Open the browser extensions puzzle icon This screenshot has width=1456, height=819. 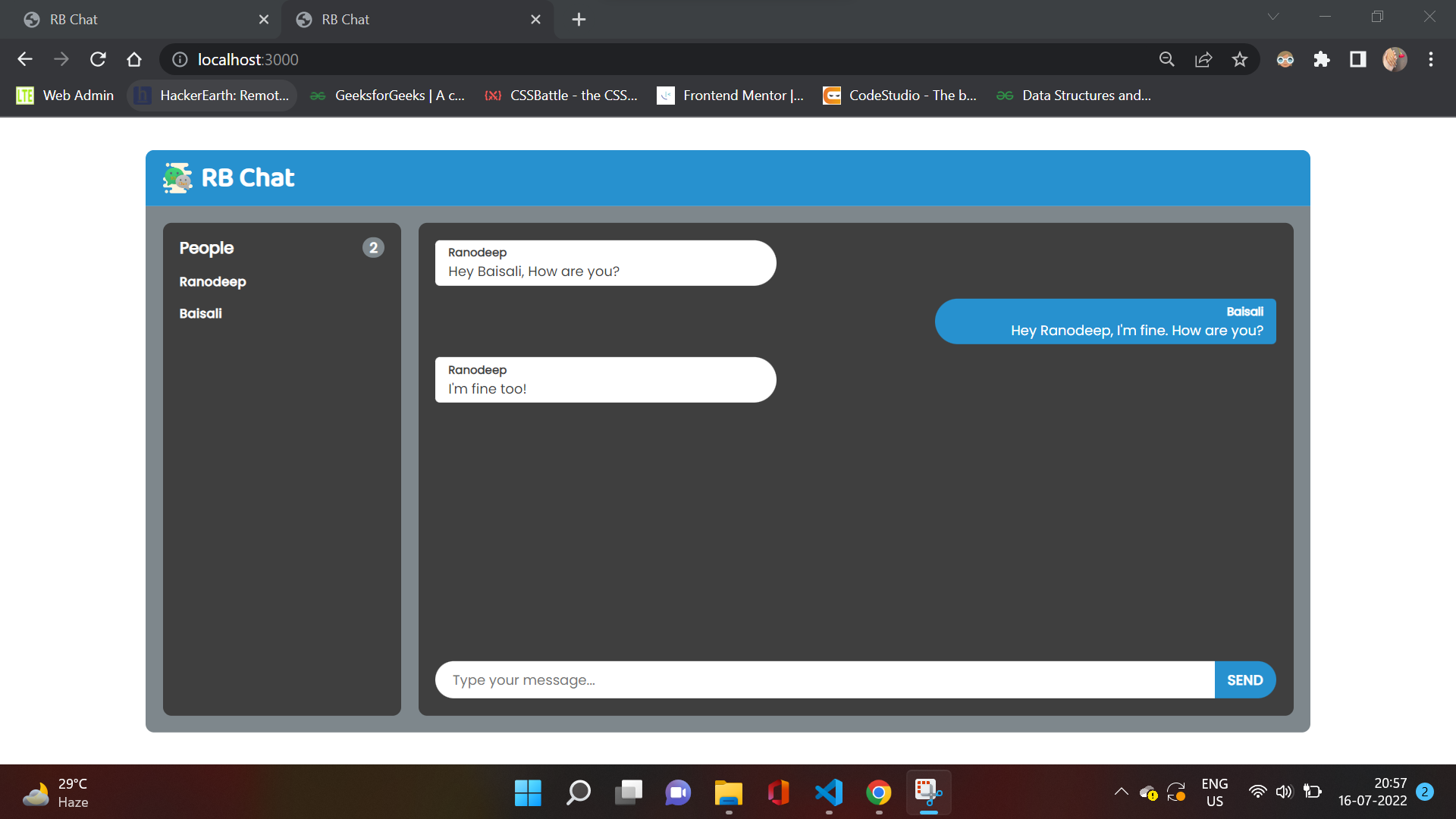[1321, 59]
